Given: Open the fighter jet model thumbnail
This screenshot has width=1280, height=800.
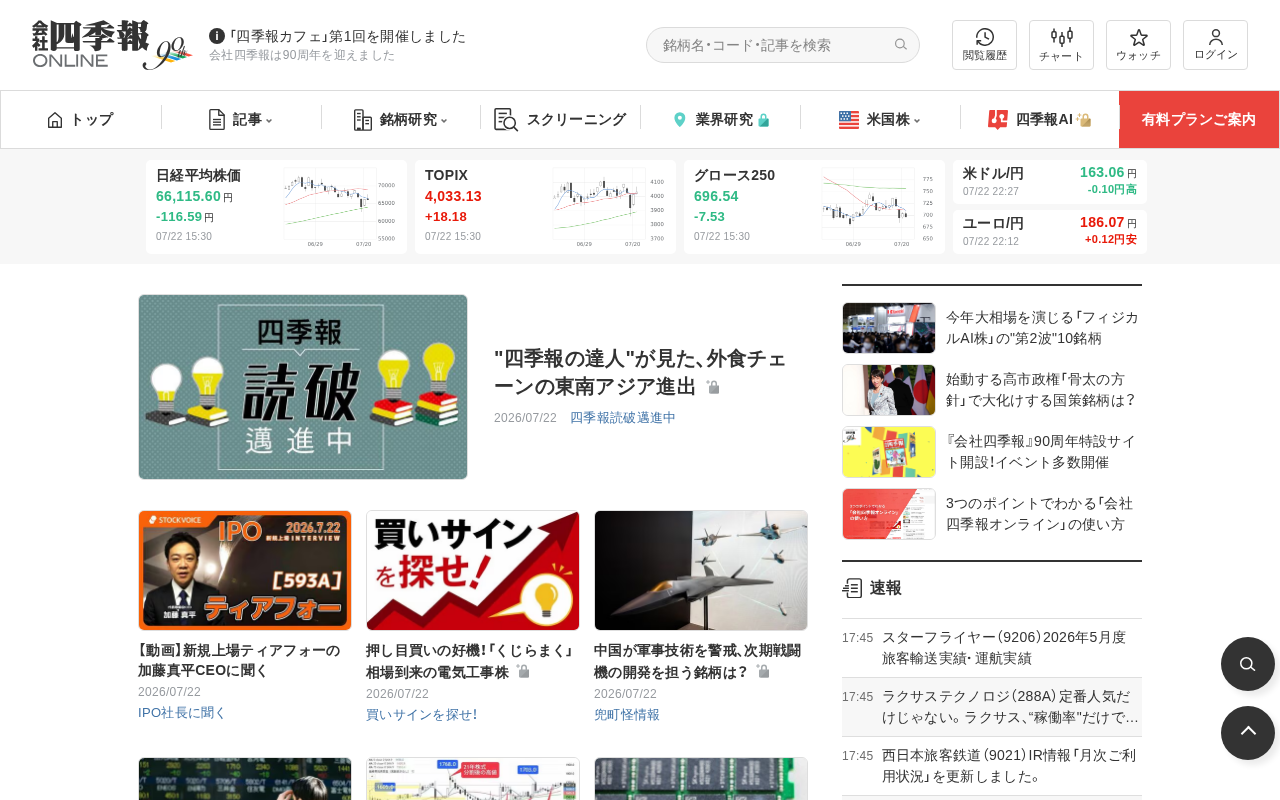Looking at the screenshot, I should tap(701, 570).
